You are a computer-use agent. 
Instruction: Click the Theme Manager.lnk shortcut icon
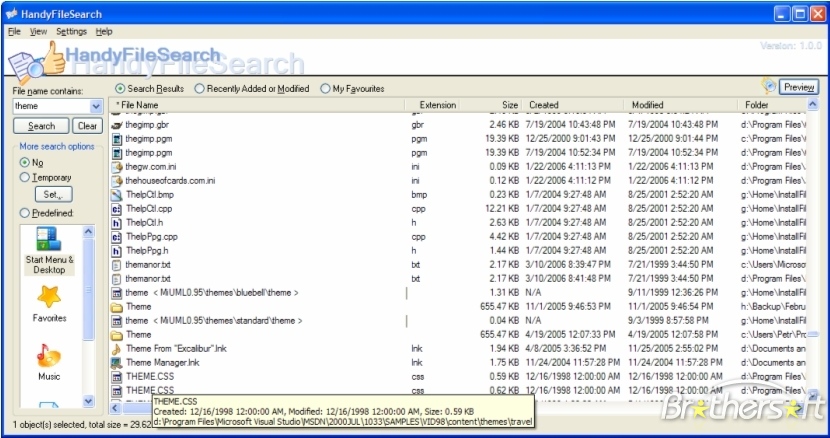pos(116,363)
